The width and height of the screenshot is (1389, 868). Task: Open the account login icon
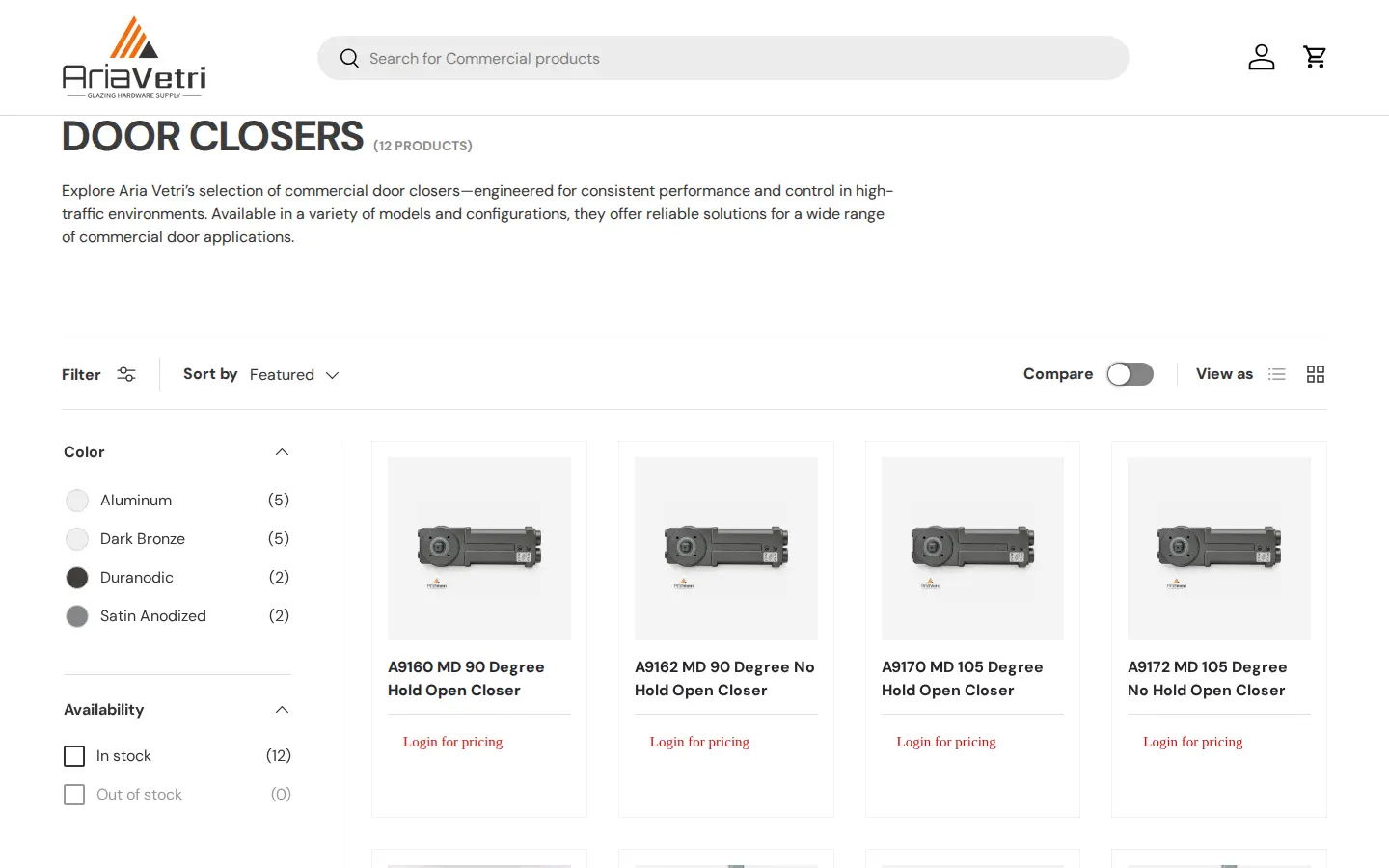click(x=1262, y=57)
